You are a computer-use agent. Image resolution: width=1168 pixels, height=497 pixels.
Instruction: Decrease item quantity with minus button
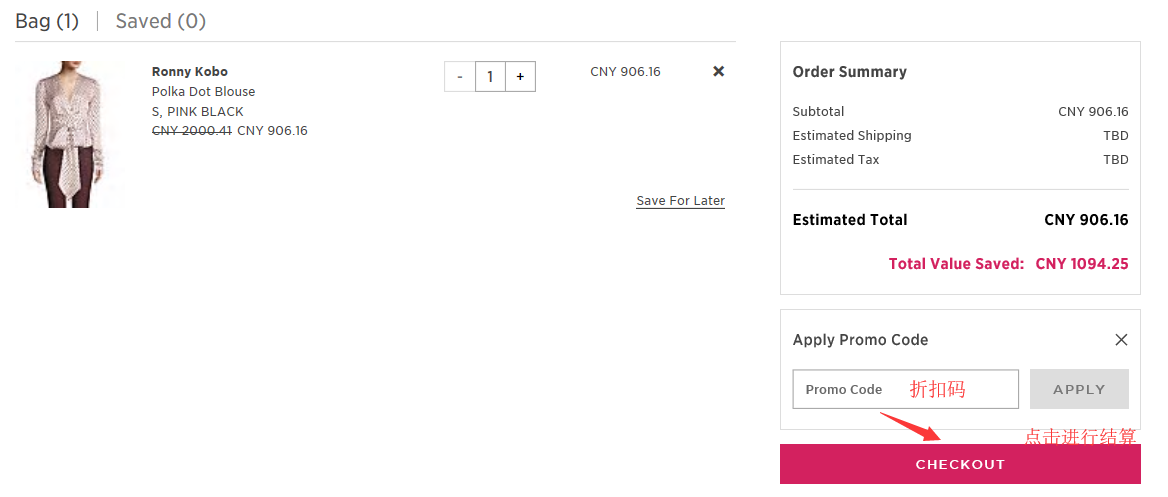click(459, 77)
